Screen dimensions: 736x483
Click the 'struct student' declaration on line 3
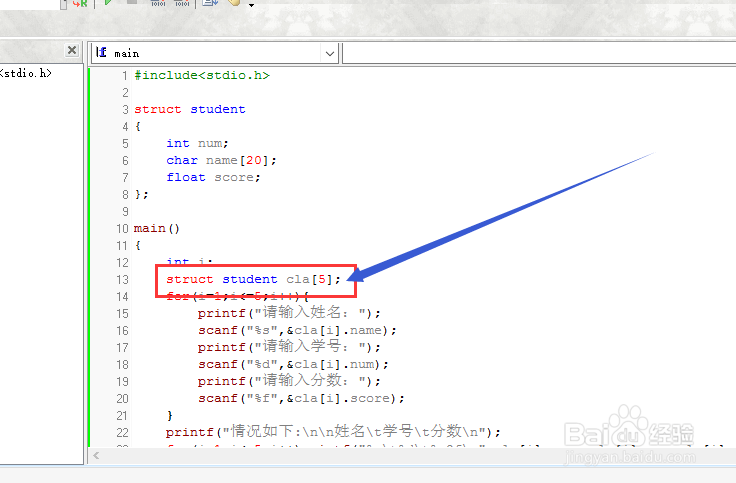tap(190, 109)
